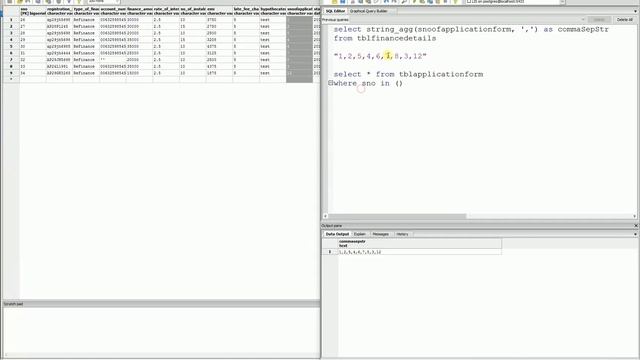Select the late_fee_charges column header
The width and height of the screenshot is (640, 360).
[x=246, y=11]
